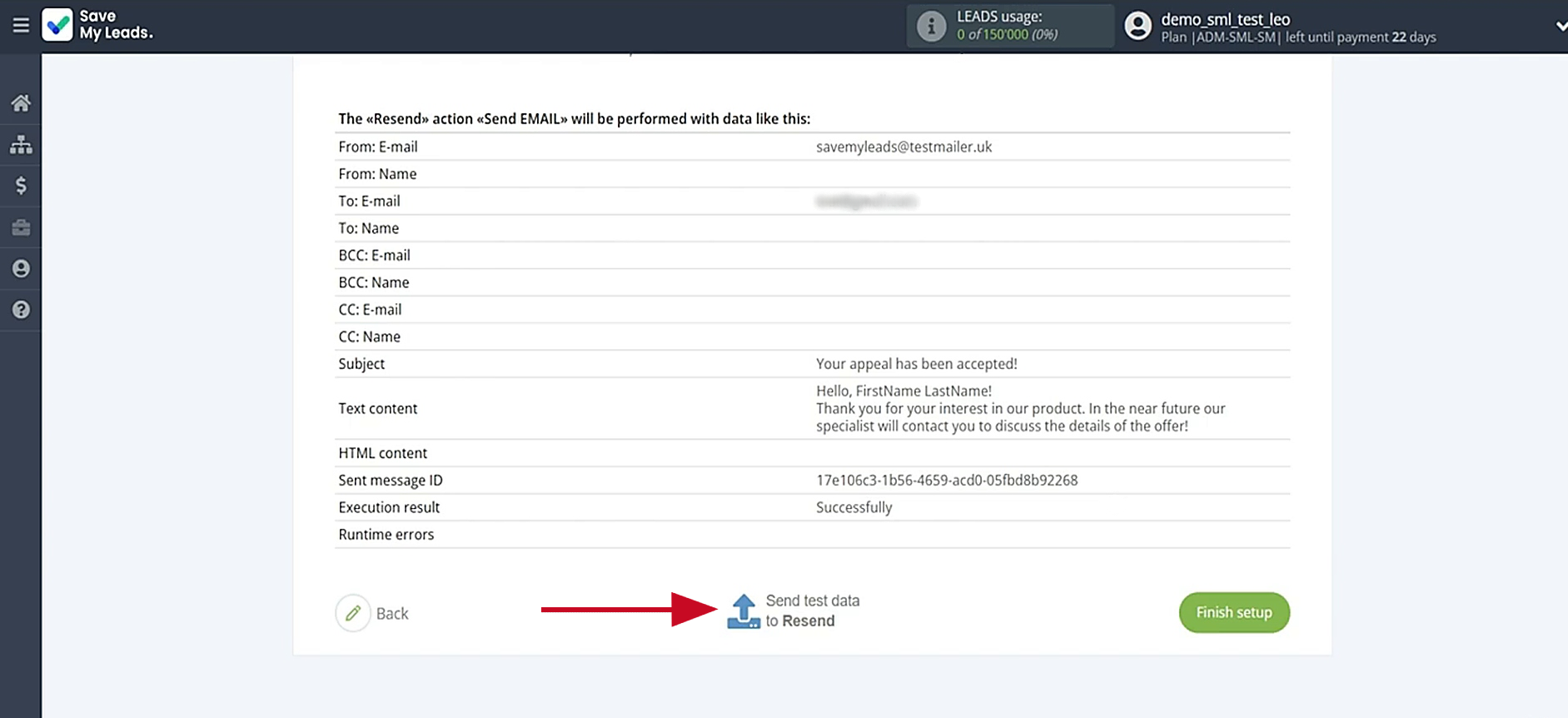The image size is (1568, 718).
Task: Click the demo_sml_test_leo username
Action: 1225,19
